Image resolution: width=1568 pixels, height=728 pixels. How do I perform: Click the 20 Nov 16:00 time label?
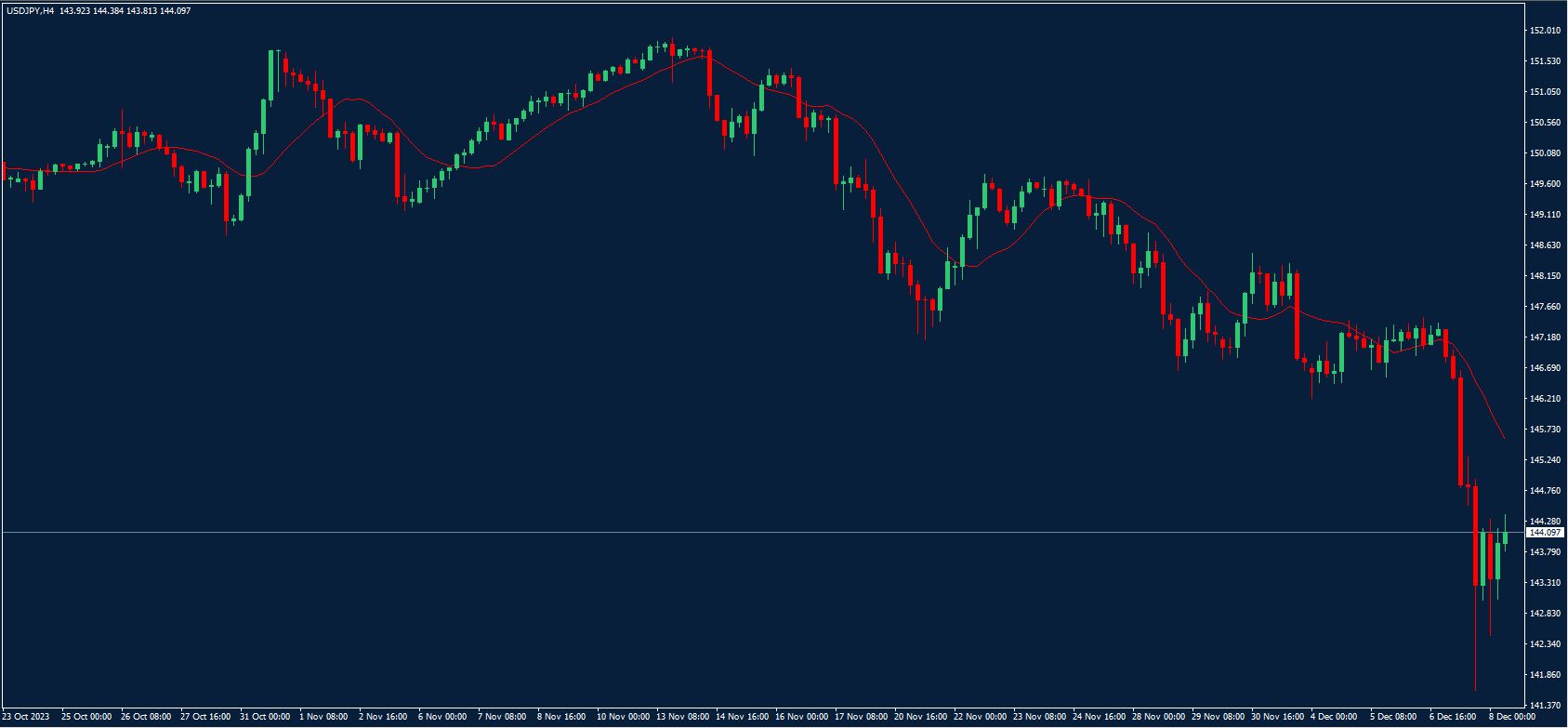[919, 717]
